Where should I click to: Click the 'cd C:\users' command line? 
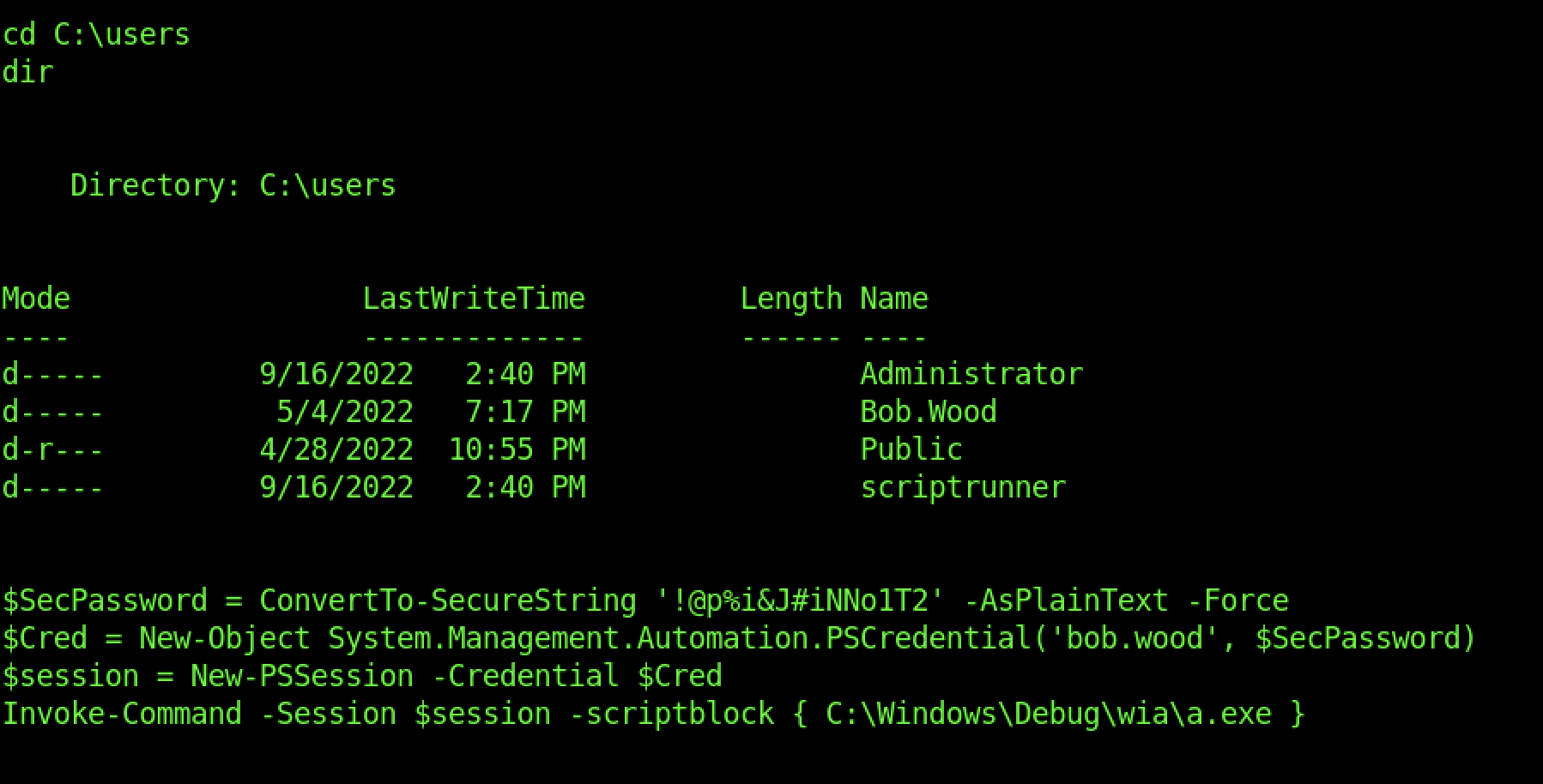(x=96, y=34)
